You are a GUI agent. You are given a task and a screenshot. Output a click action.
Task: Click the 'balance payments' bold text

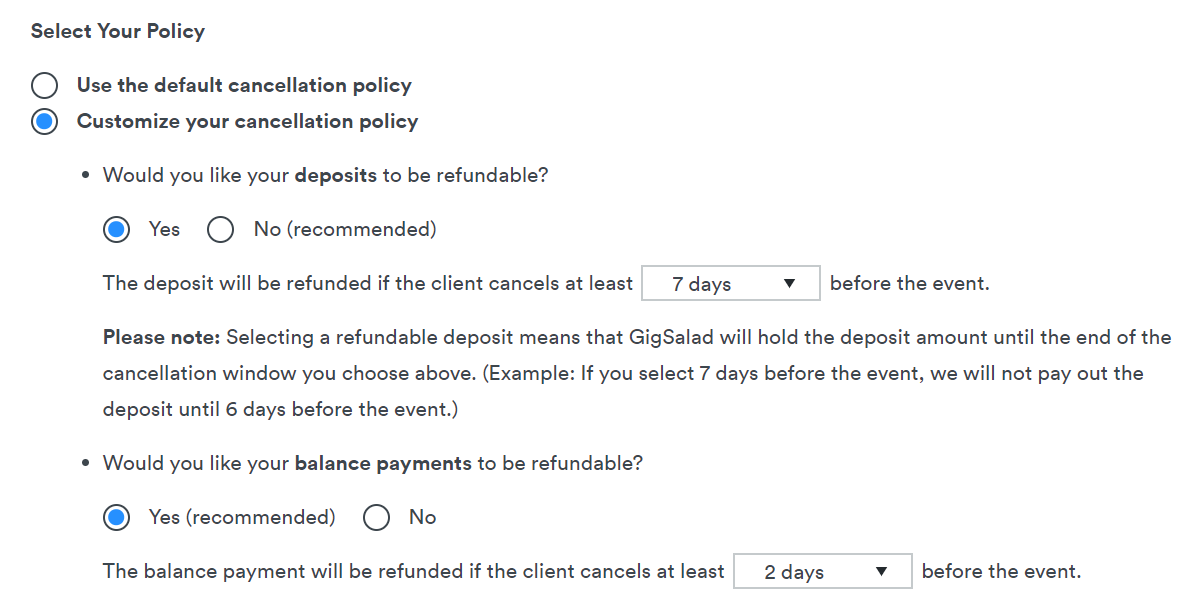pos(380,463)
